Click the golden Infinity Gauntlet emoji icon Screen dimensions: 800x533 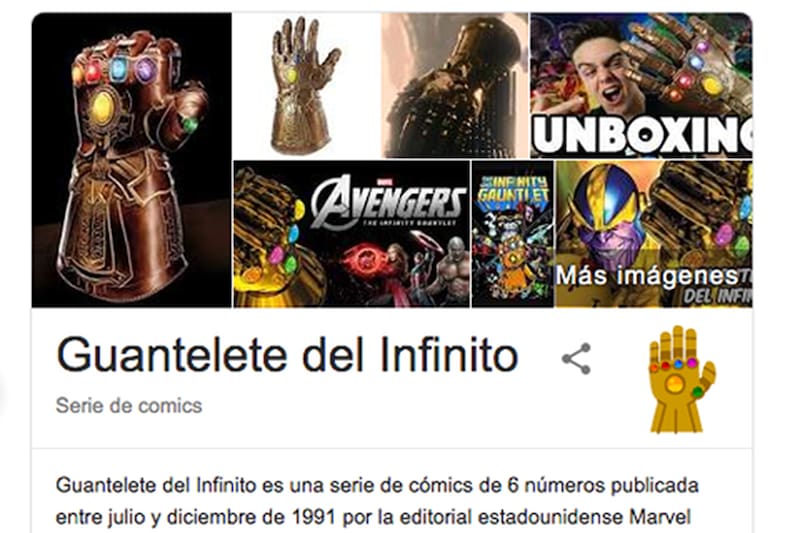[x=682, y=379]
